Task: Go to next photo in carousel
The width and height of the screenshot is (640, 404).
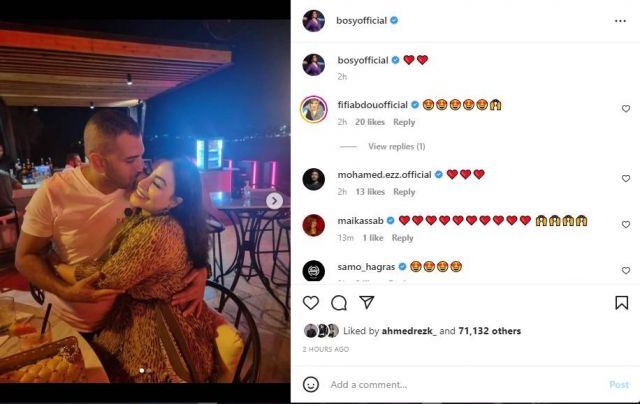Action: [274, 201]
